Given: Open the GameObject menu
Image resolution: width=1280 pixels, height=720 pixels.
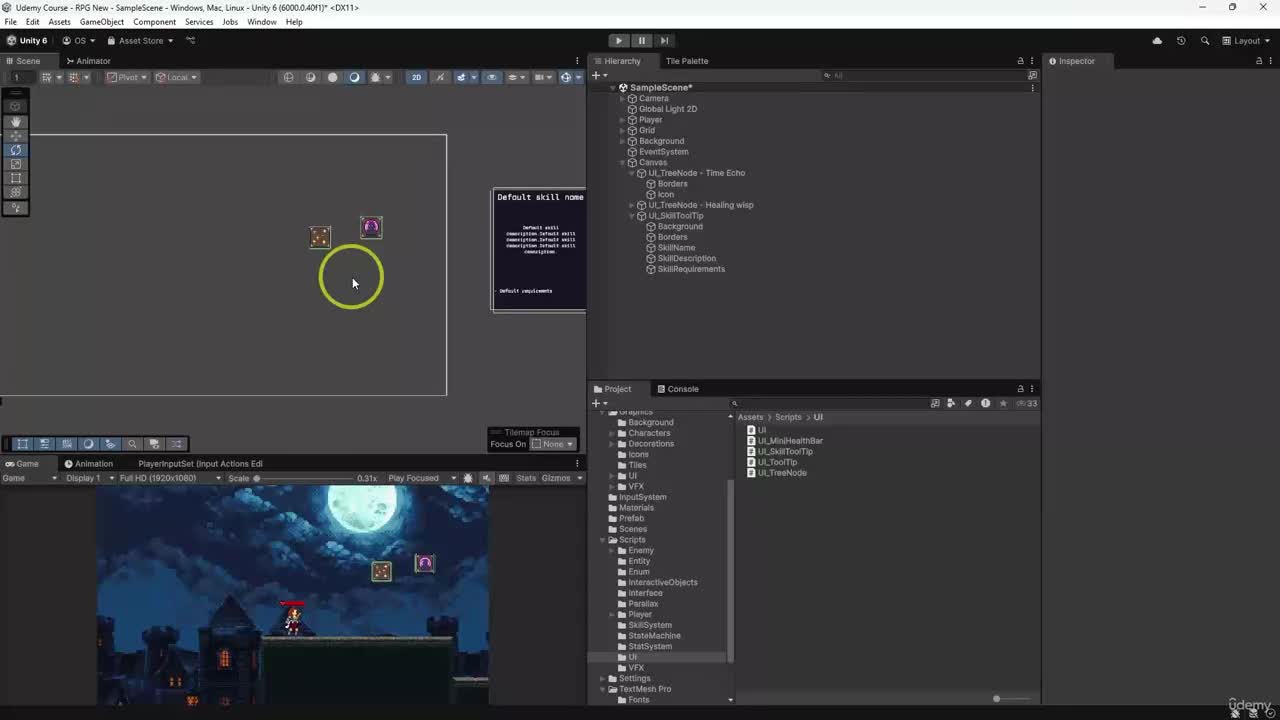Looking at the screenshot, I should pyautogui.click(x=101, y=21).
